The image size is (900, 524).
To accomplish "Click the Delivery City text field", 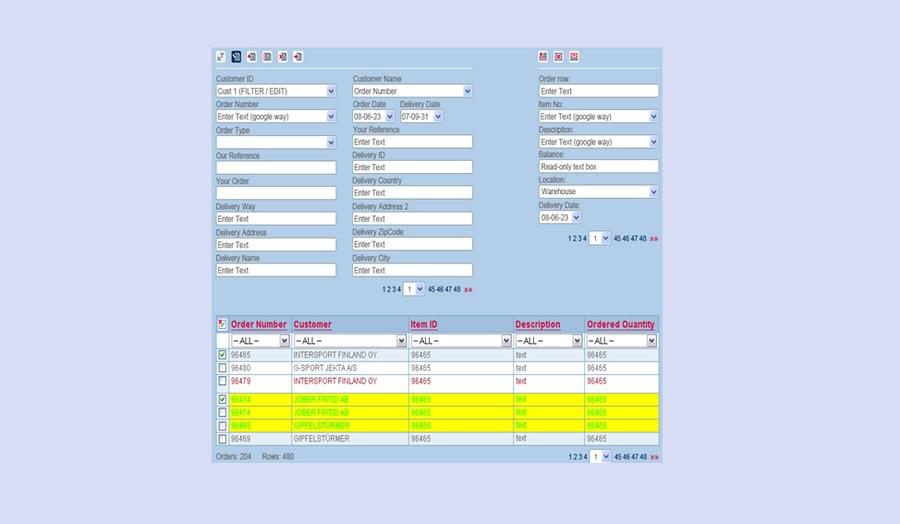I will click(412, 270).
